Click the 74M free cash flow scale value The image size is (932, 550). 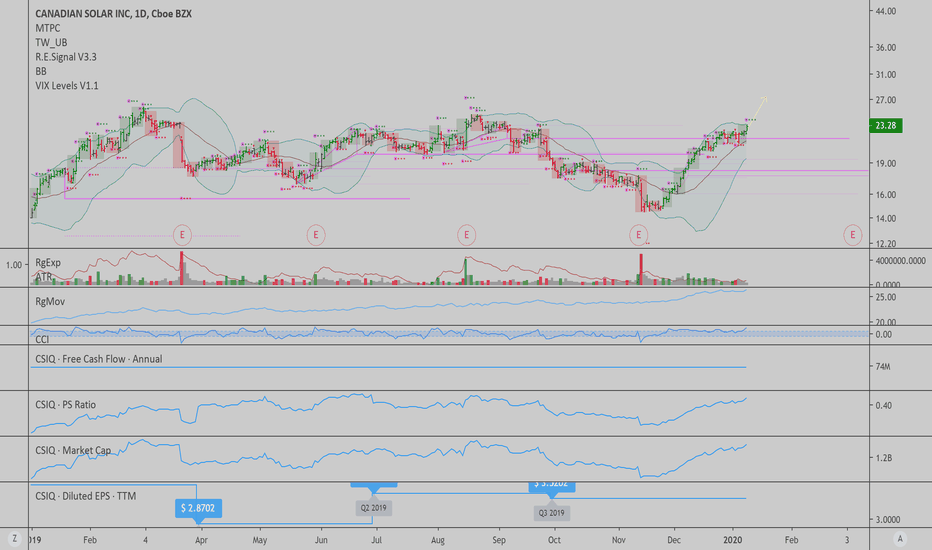(x=883, y=367)
